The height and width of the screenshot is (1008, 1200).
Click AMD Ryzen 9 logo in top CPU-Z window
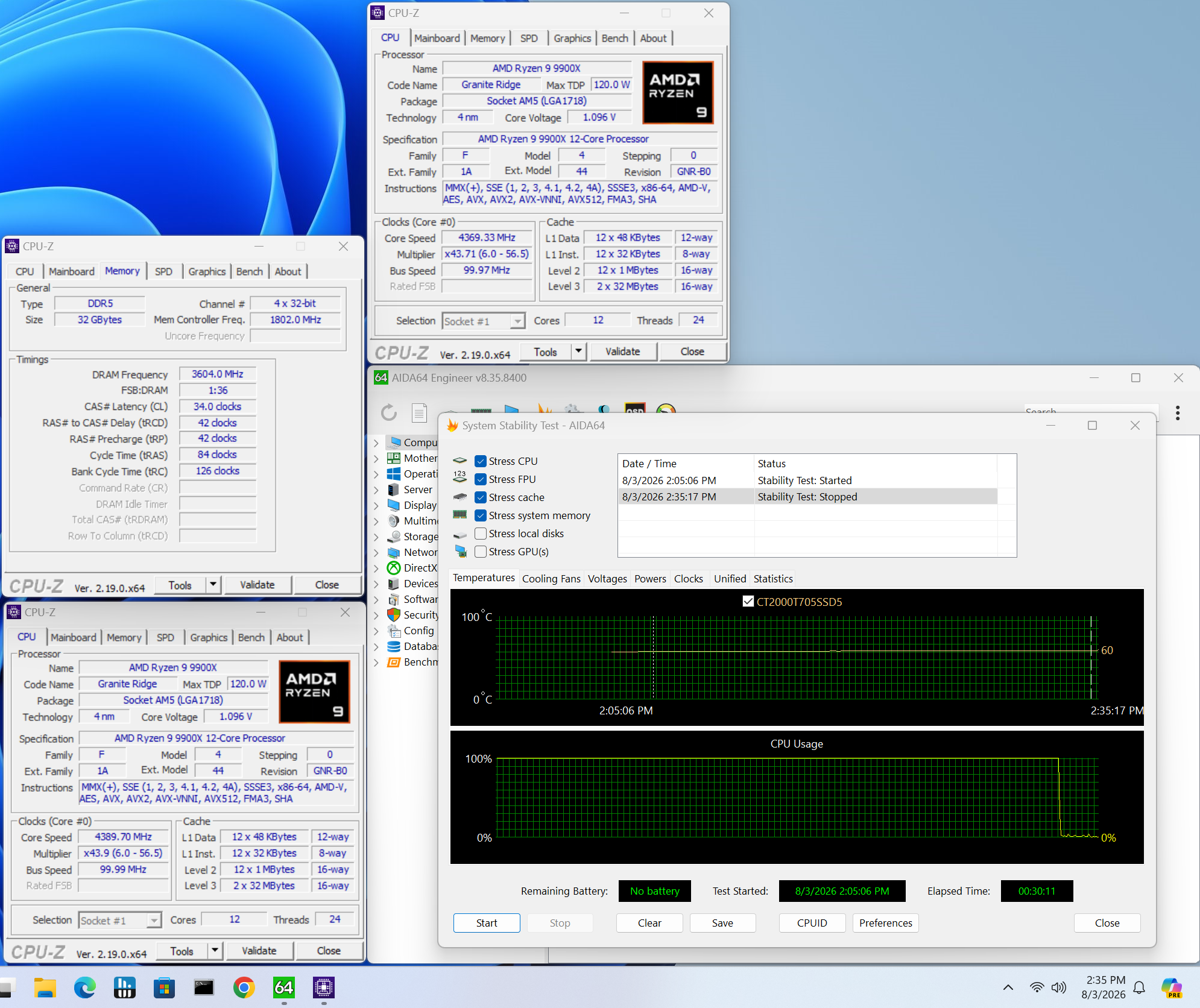point(678,92)
